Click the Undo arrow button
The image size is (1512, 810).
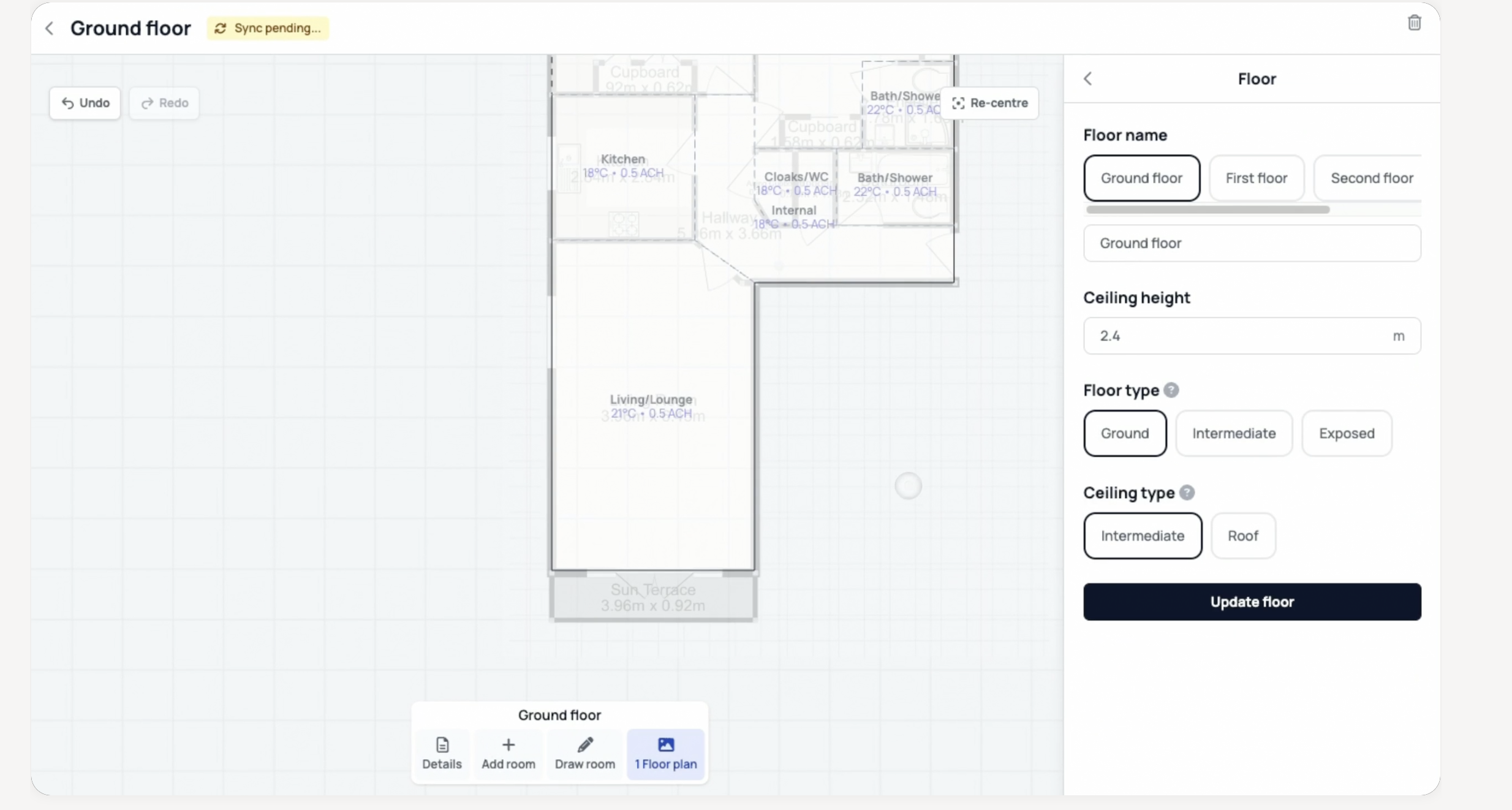point(85,103)
